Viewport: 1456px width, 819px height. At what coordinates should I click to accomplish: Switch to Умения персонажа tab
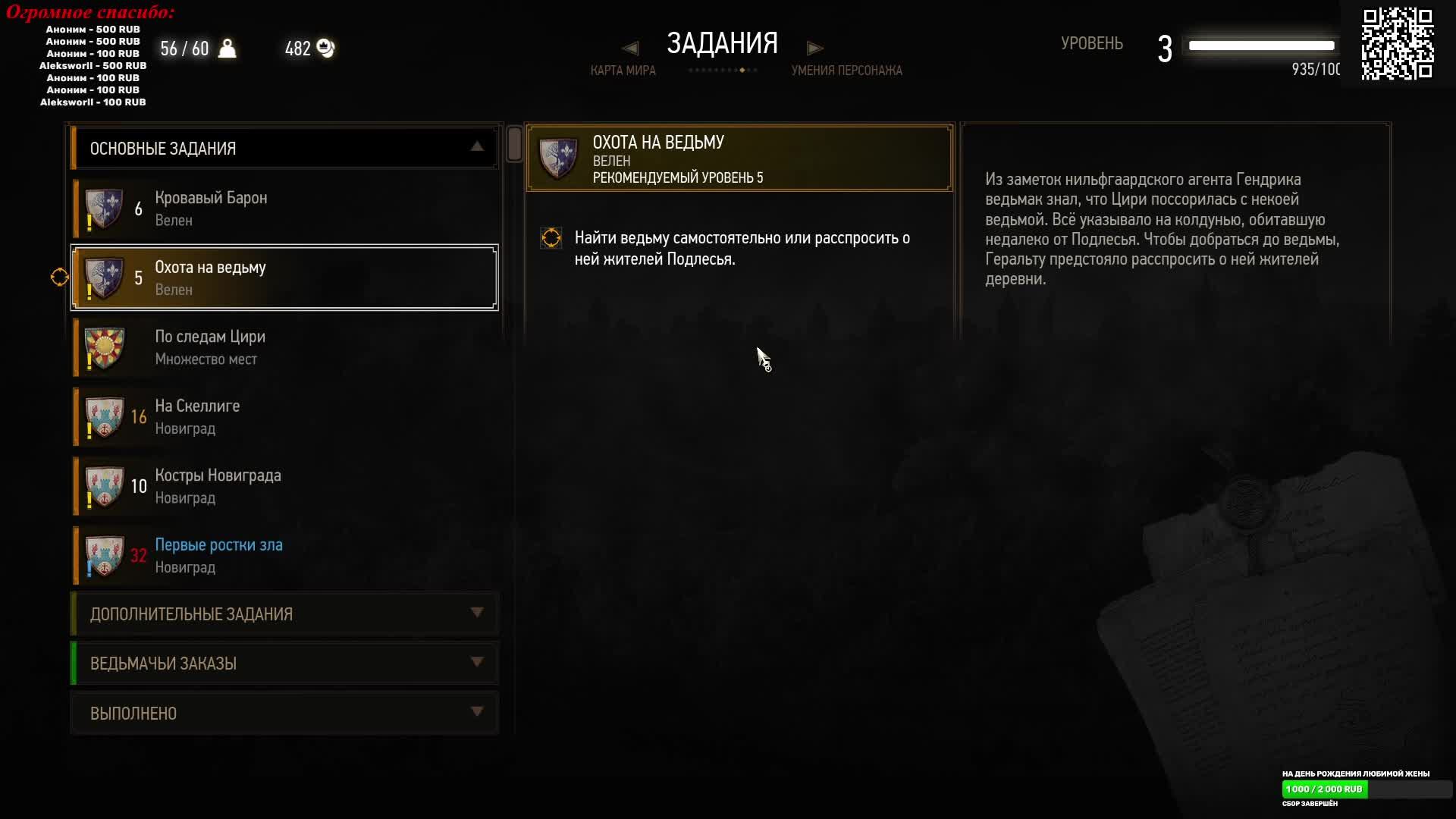click(846, 71)
